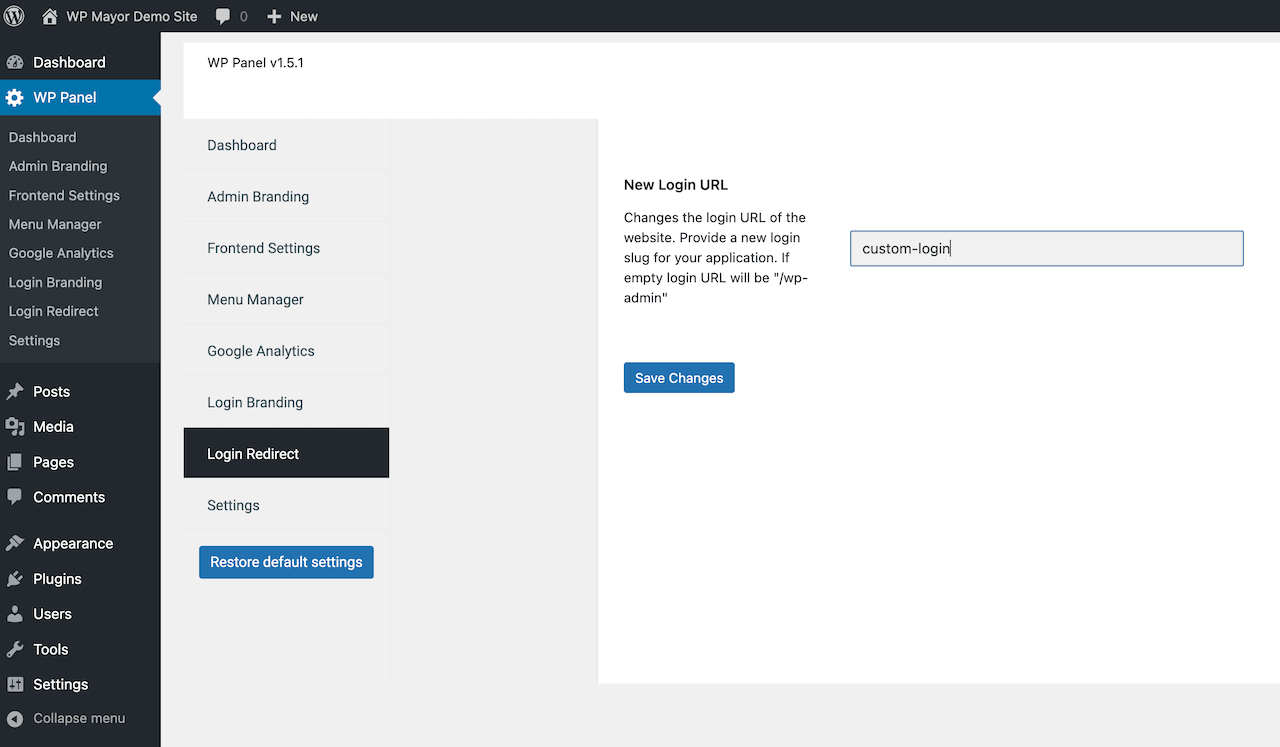The width and height of the screenshot is (1280, 747).
Task: Open Login Branding in dark sidebar submenu
Action: pyautogui.click(x=55, y=282)
